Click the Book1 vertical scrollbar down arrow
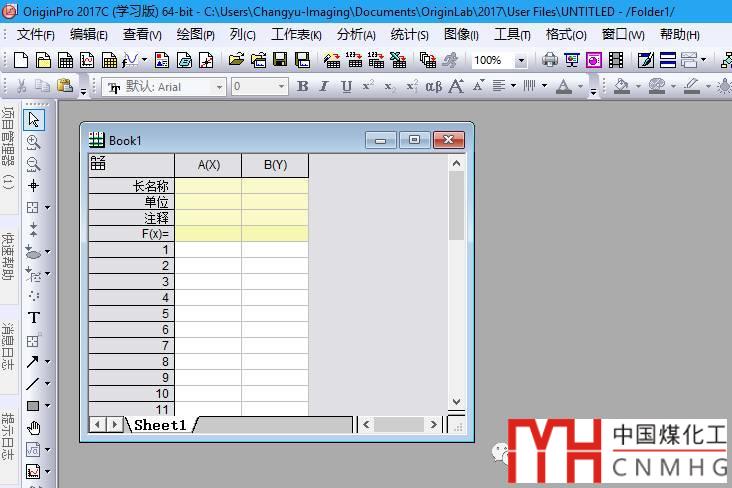The height and width of the screenshot is (488, 732). coord(456,402)
